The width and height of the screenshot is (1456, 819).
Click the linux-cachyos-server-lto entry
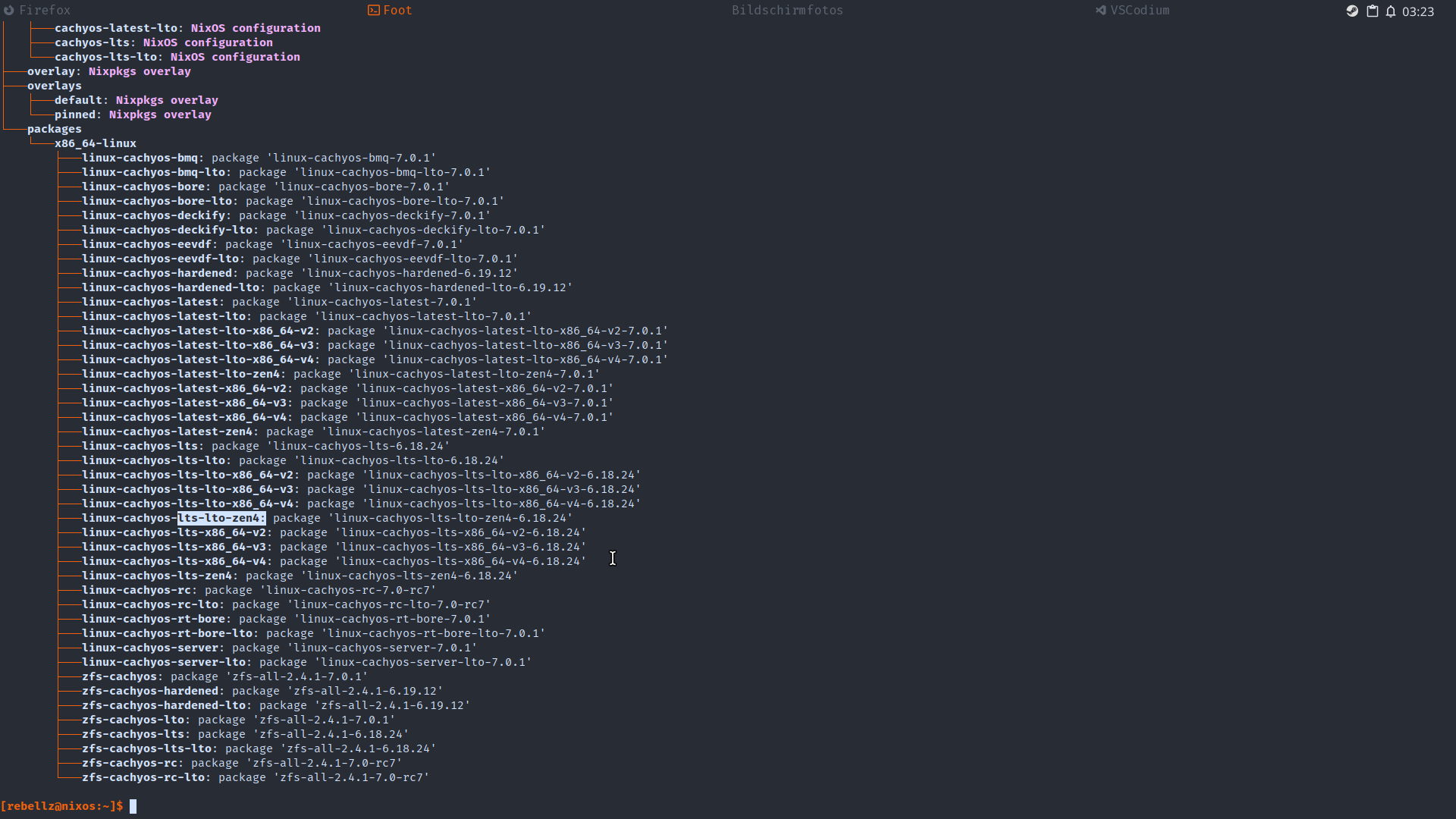click(x=163, y=662)
